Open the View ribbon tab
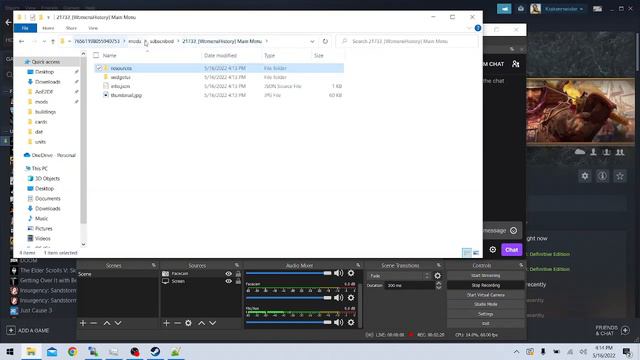Image resolution: width=640 pixels, height=360 pixels. click(93, 28)
